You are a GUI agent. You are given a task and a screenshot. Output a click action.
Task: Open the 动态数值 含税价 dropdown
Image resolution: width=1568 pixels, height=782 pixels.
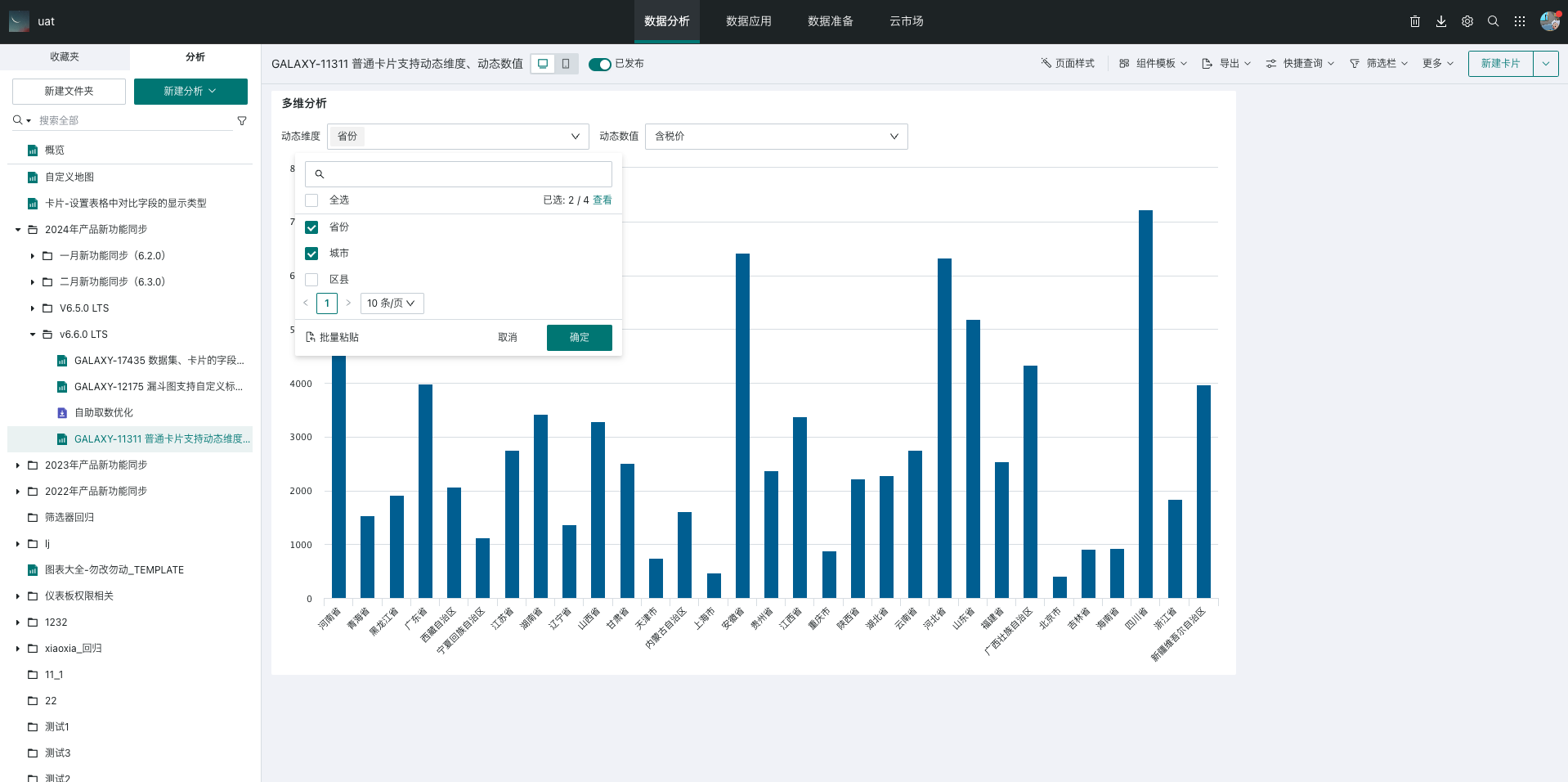[x=776, y=137]
